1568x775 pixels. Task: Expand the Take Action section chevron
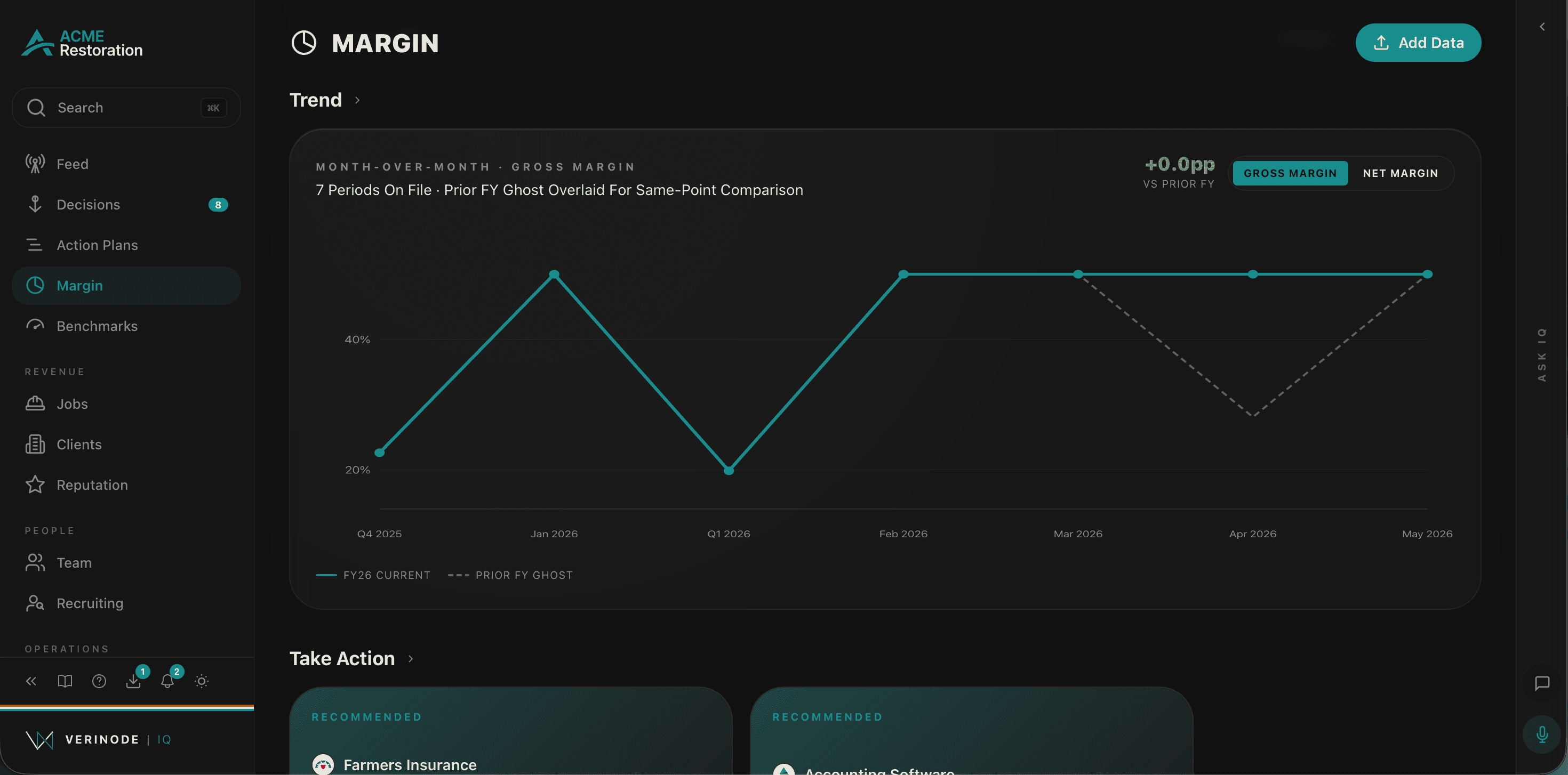410,658
